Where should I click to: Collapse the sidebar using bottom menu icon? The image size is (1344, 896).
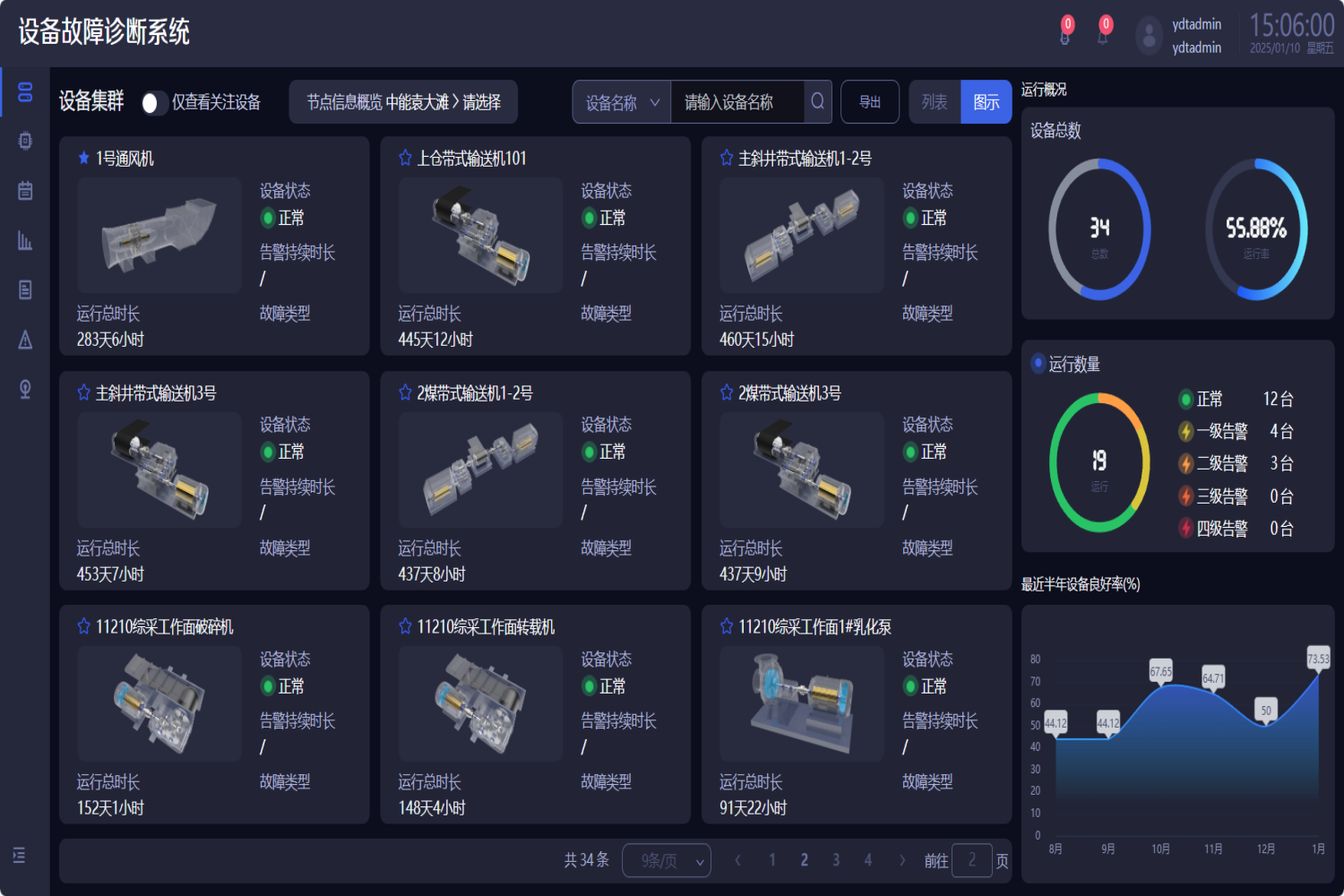(x=20, y=855)
